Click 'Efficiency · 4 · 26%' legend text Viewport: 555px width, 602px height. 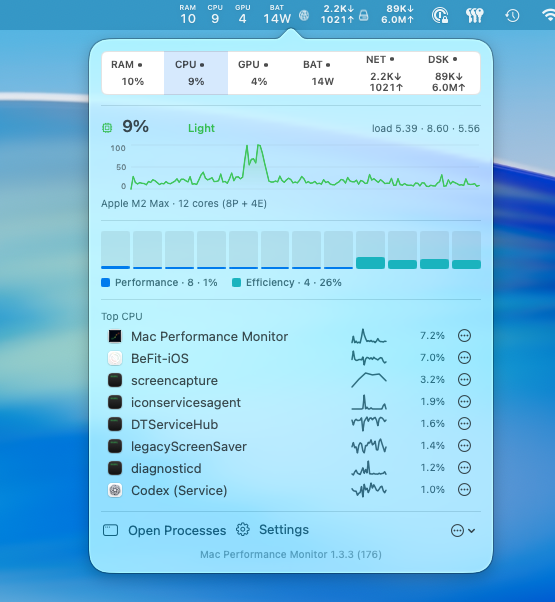click(x=294, y=283)
